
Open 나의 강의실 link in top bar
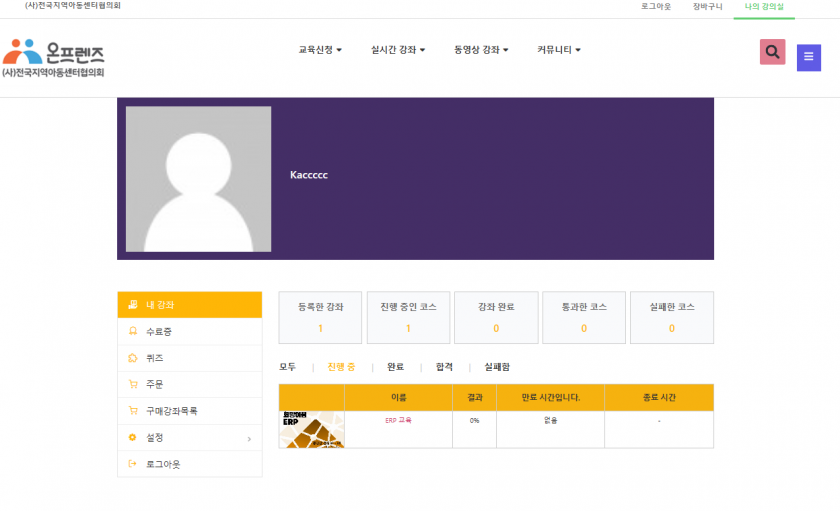(764, 7)
